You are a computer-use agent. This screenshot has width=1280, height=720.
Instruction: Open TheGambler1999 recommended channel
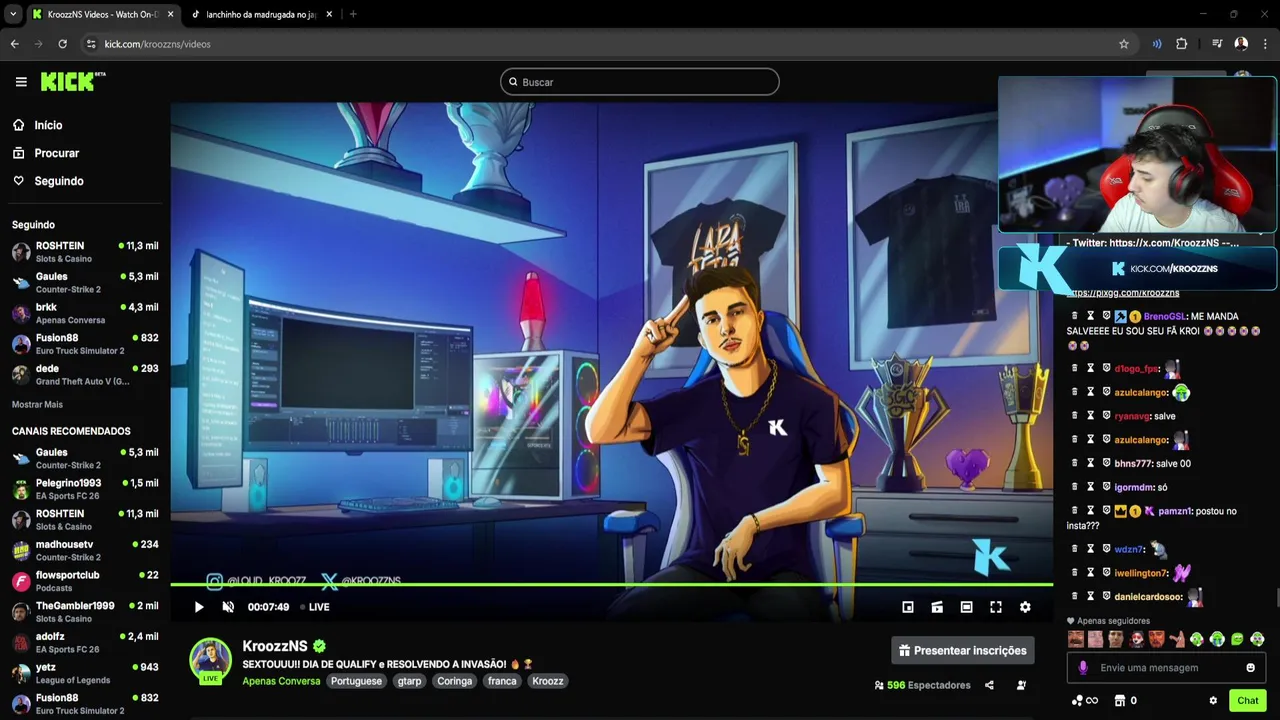[x=84, y=611]
